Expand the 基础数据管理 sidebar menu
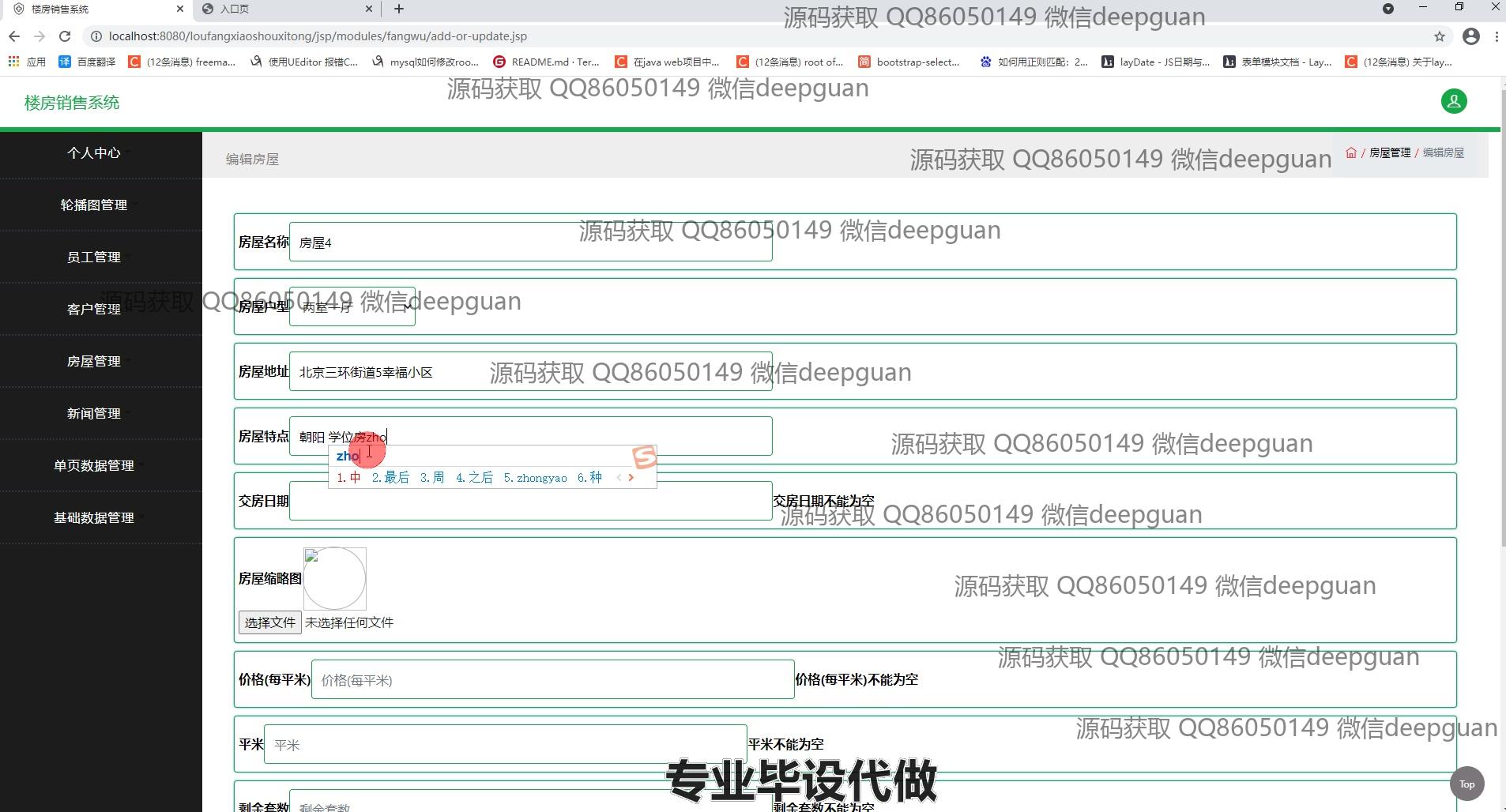The width and height of the screenshot is (1506, 812). click(x=94, y=517)
